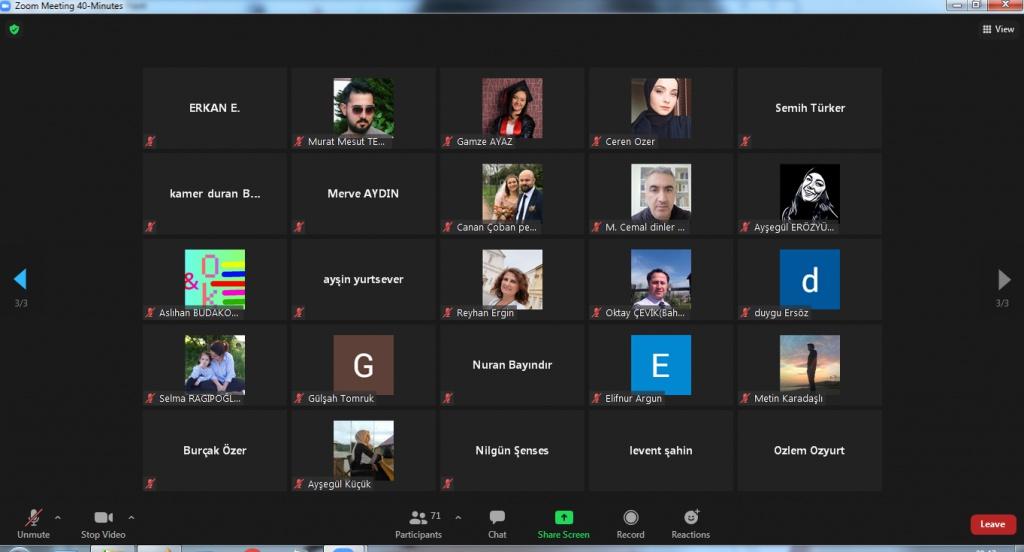The width and height of the screenshot is (1024, 552).
Task: Expand audio options arrow beside Unmute
Action: pos(57,517)
